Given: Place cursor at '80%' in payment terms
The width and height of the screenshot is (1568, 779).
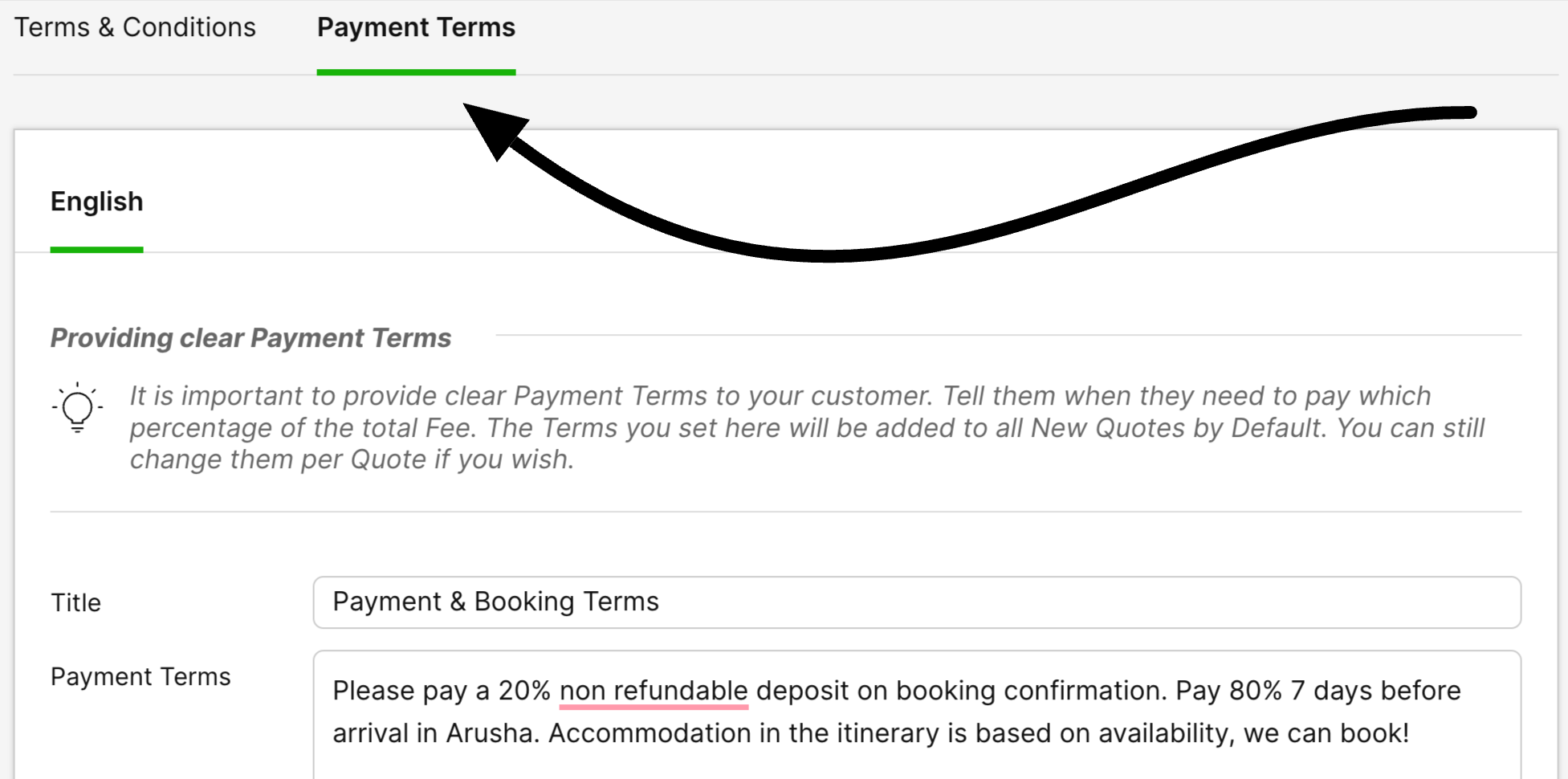Looking at the screenshot, I should [x=1255, y=691].
